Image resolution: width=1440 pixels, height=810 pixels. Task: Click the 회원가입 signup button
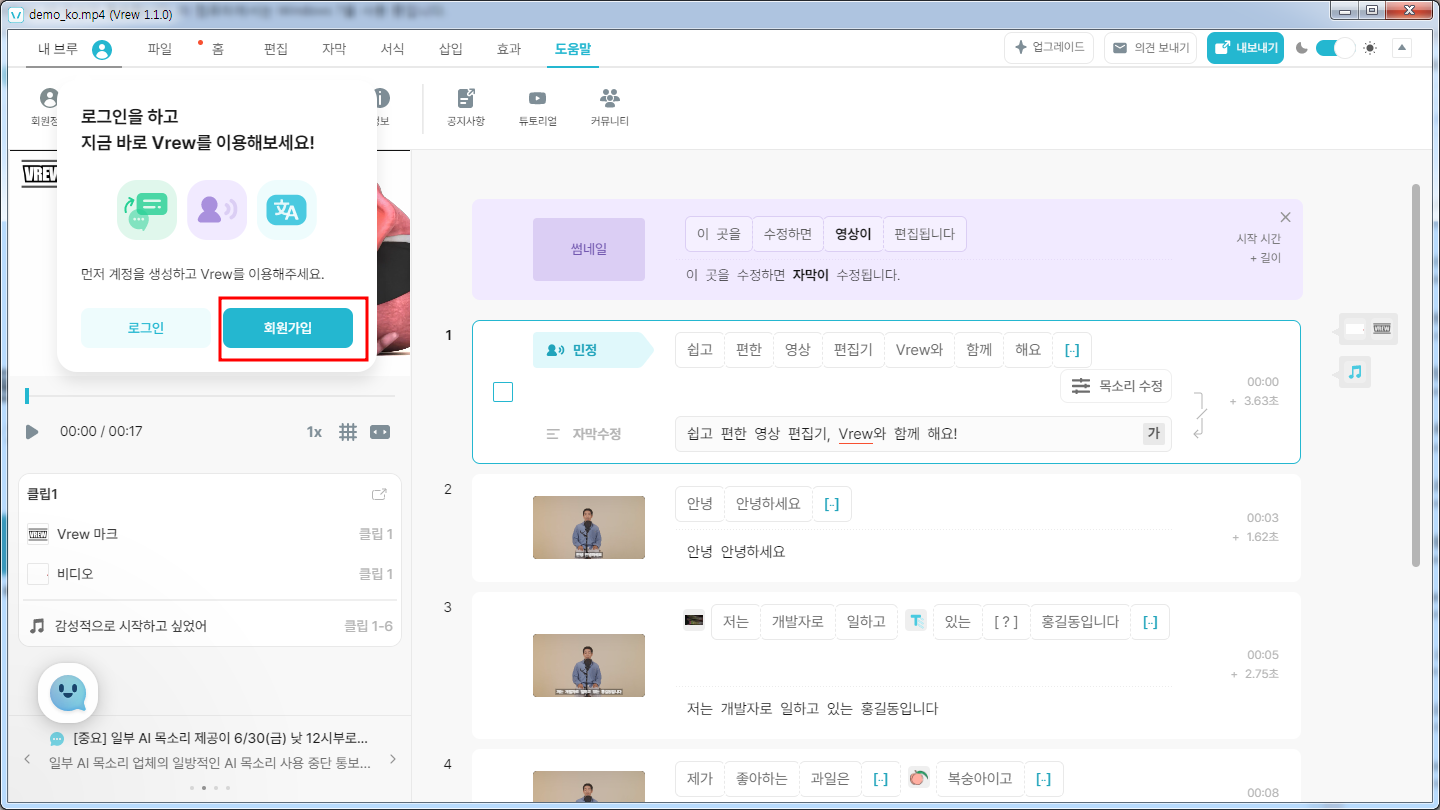click(x=288, y=327)
